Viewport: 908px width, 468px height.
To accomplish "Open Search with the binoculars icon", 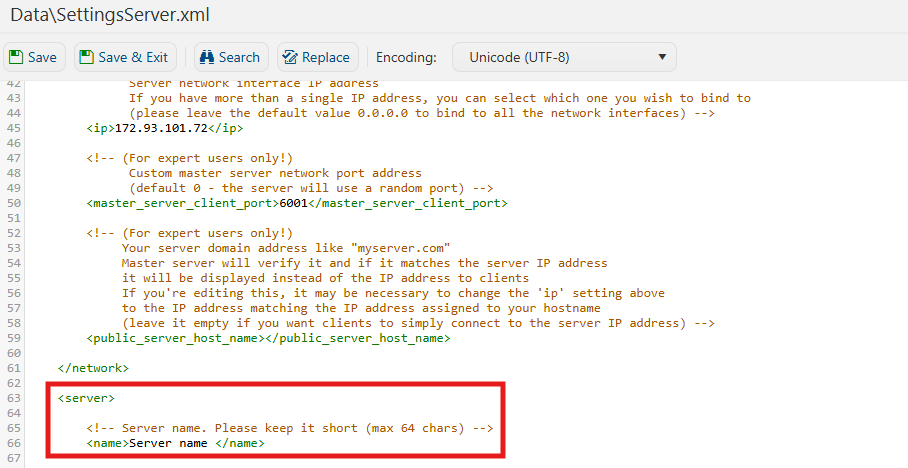I will point(207,57).
